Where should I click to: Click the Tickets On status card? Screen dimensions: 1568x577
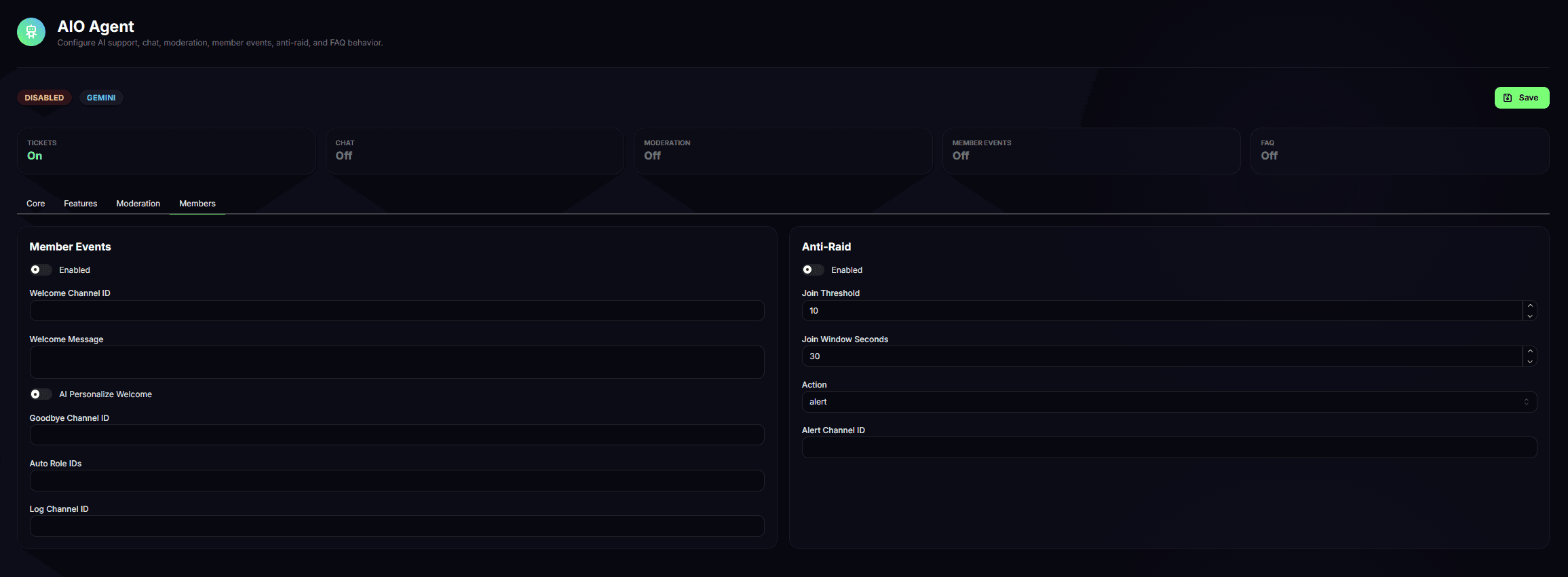pos(166,151)
